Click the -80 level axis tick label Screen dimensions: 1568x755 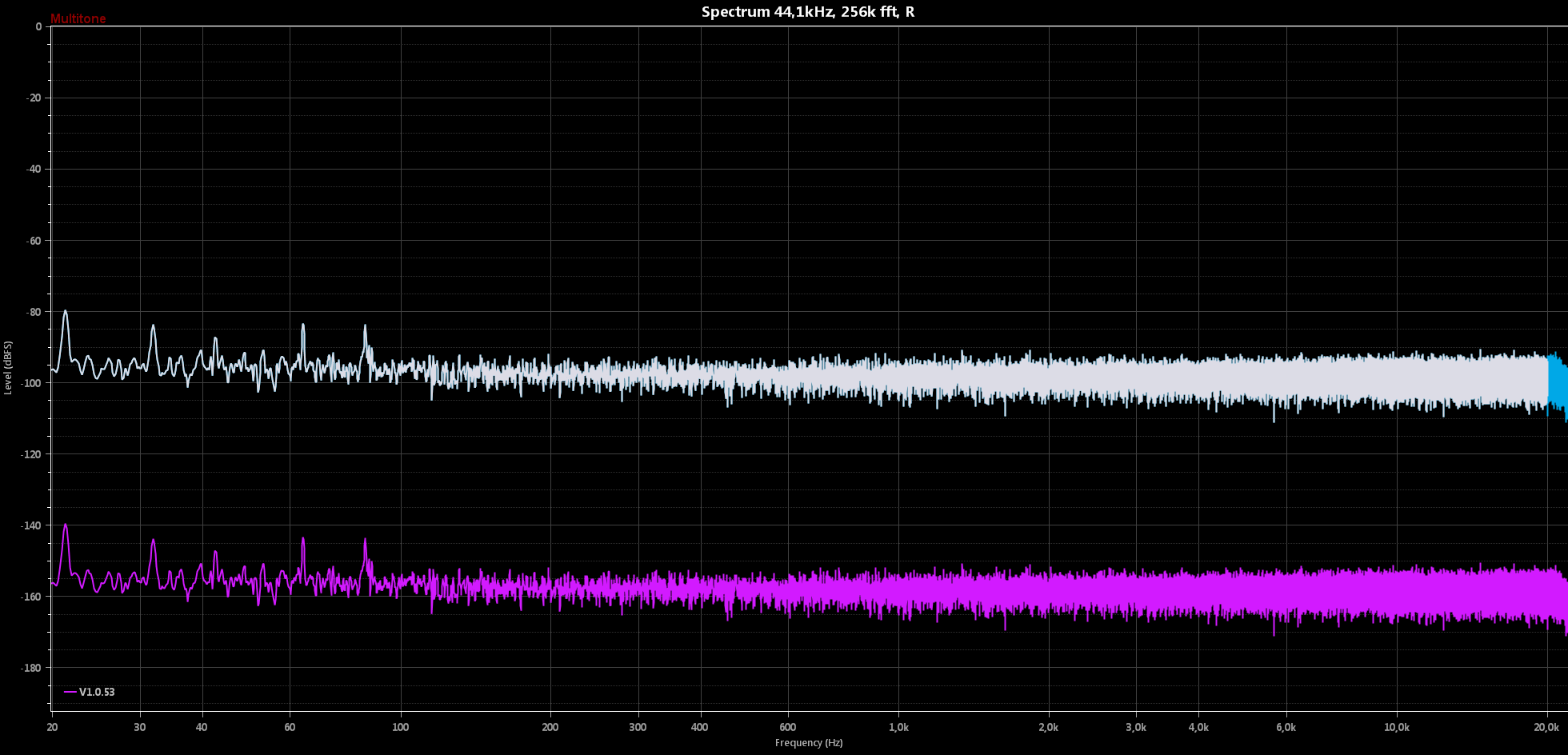(34, 312)
